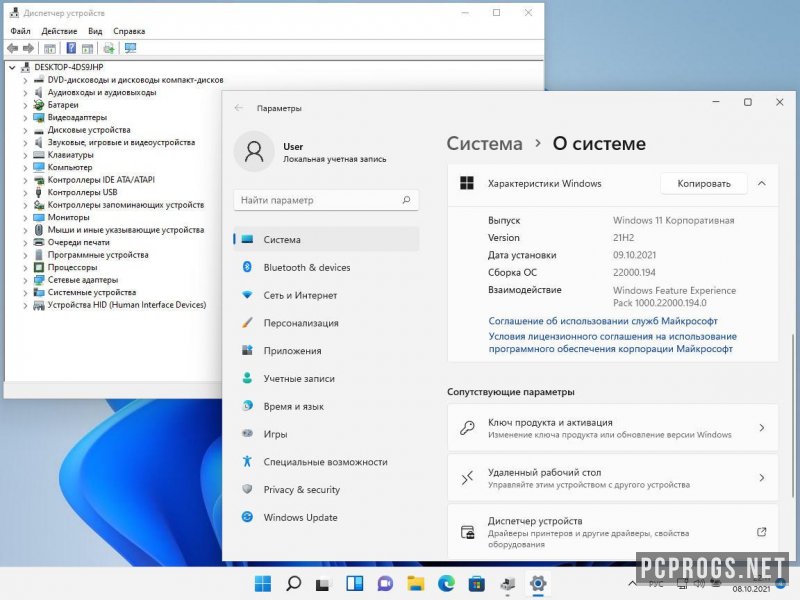Open the Действие menu
This screenshot has width=800, height=600.
[x=59, y=31]
